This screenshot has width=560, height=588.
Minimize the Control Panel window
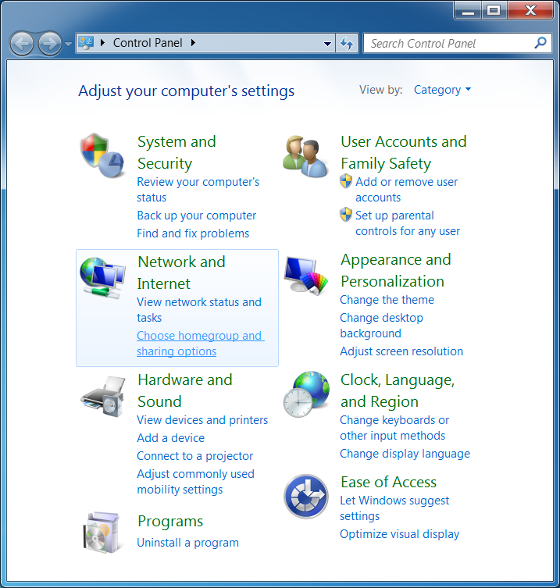click(x=468, y=10)
